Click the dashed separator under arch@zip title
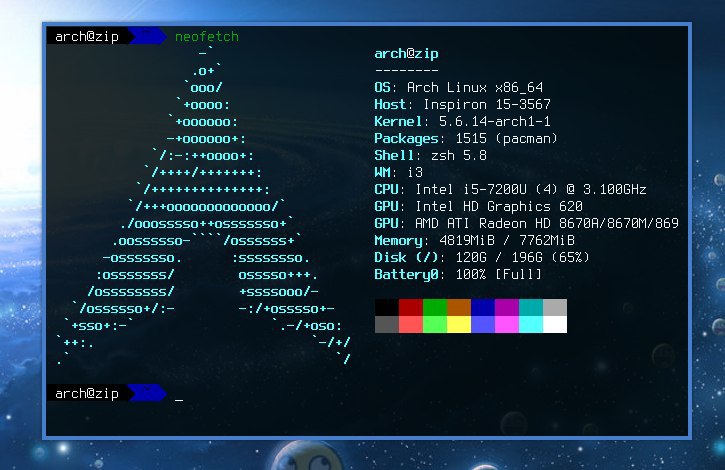The width and height of the screenshot is (725, 470). [406, 71]
